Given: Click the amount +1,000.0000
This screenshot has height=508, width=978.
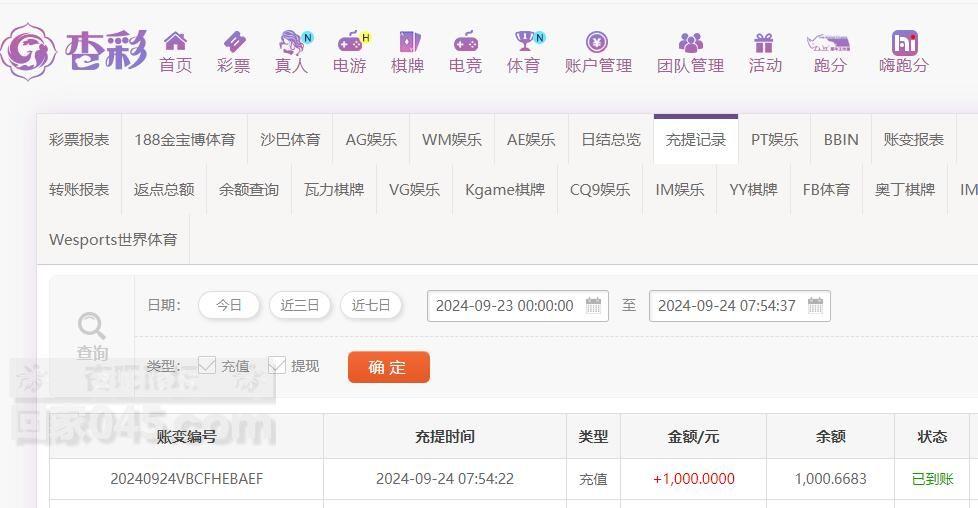Looking at the screenshot, I should tap(694, 479).
